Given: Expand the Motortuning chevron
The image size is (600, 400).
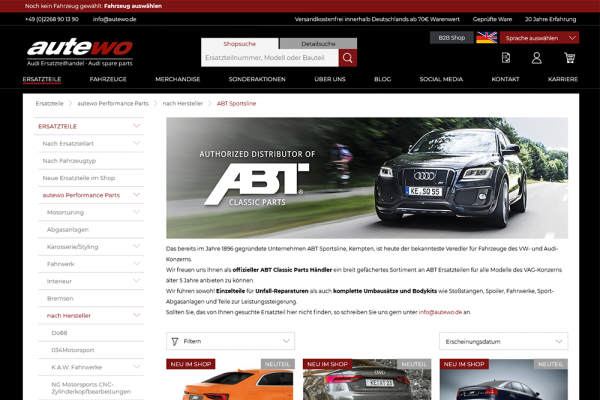Looking at the screenshot, I should (x=136, y=212).
